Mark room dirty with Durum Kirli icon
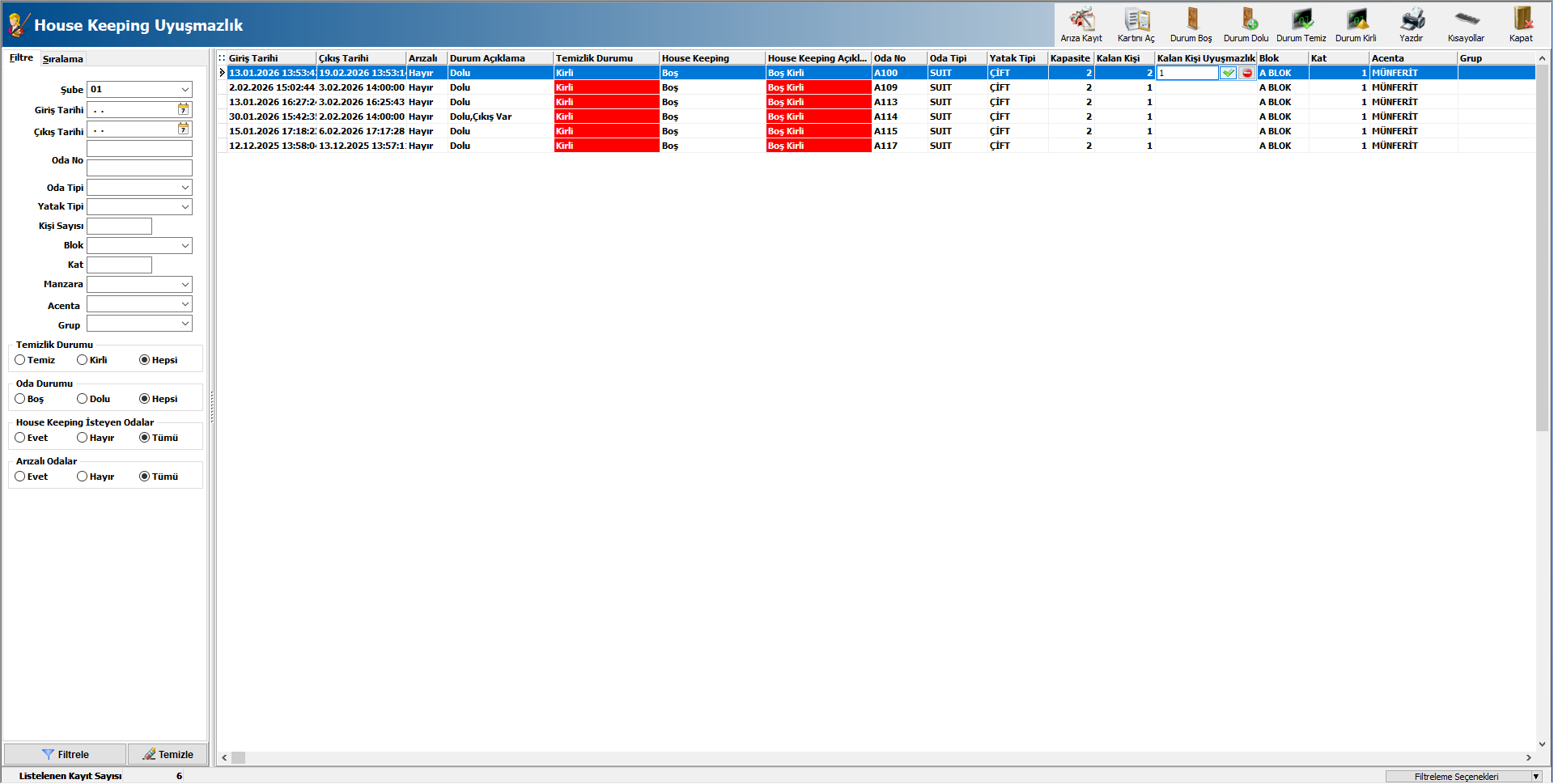Image resolution: width=1554 pixels, height=784 pixels. point(1356,23)
